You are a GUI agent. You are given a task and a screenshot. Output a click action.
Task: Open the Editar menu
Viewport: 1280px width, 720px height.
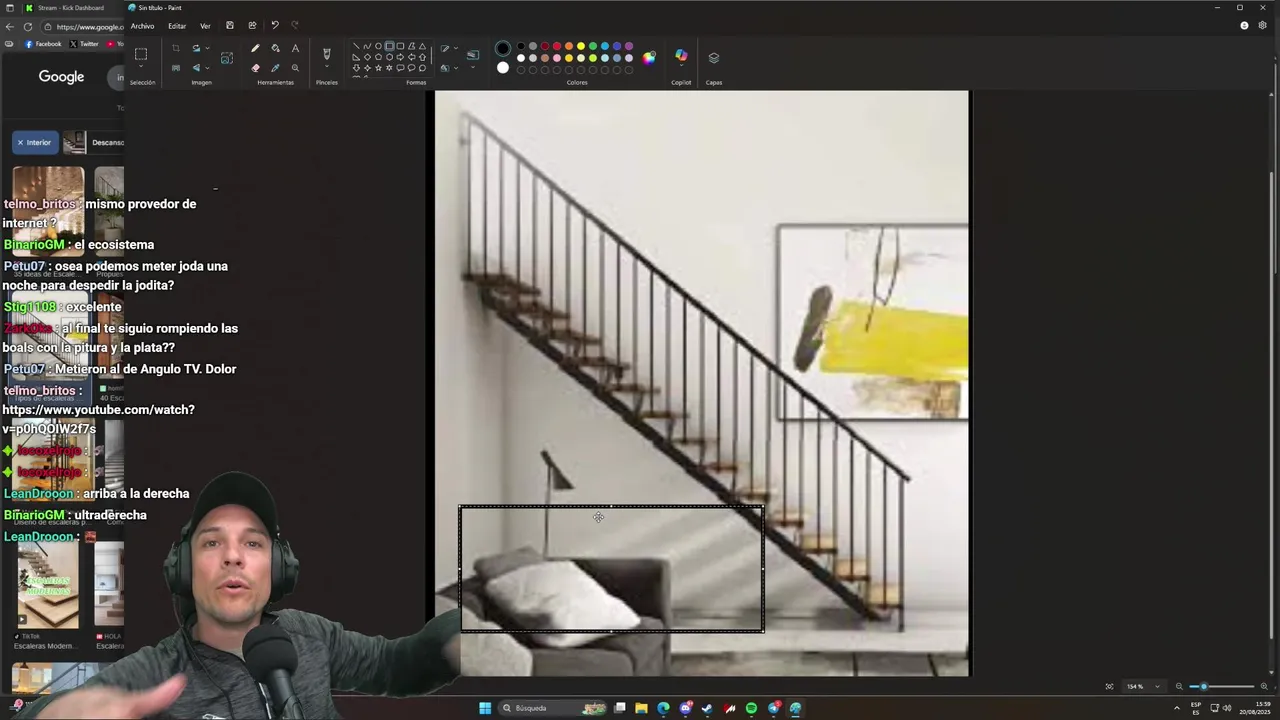pos(177,26)
